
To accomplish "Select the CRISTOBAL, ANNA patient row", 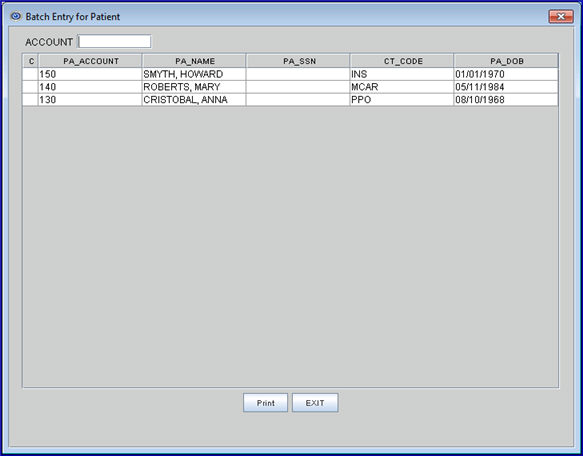I will (x=290, y=100).
